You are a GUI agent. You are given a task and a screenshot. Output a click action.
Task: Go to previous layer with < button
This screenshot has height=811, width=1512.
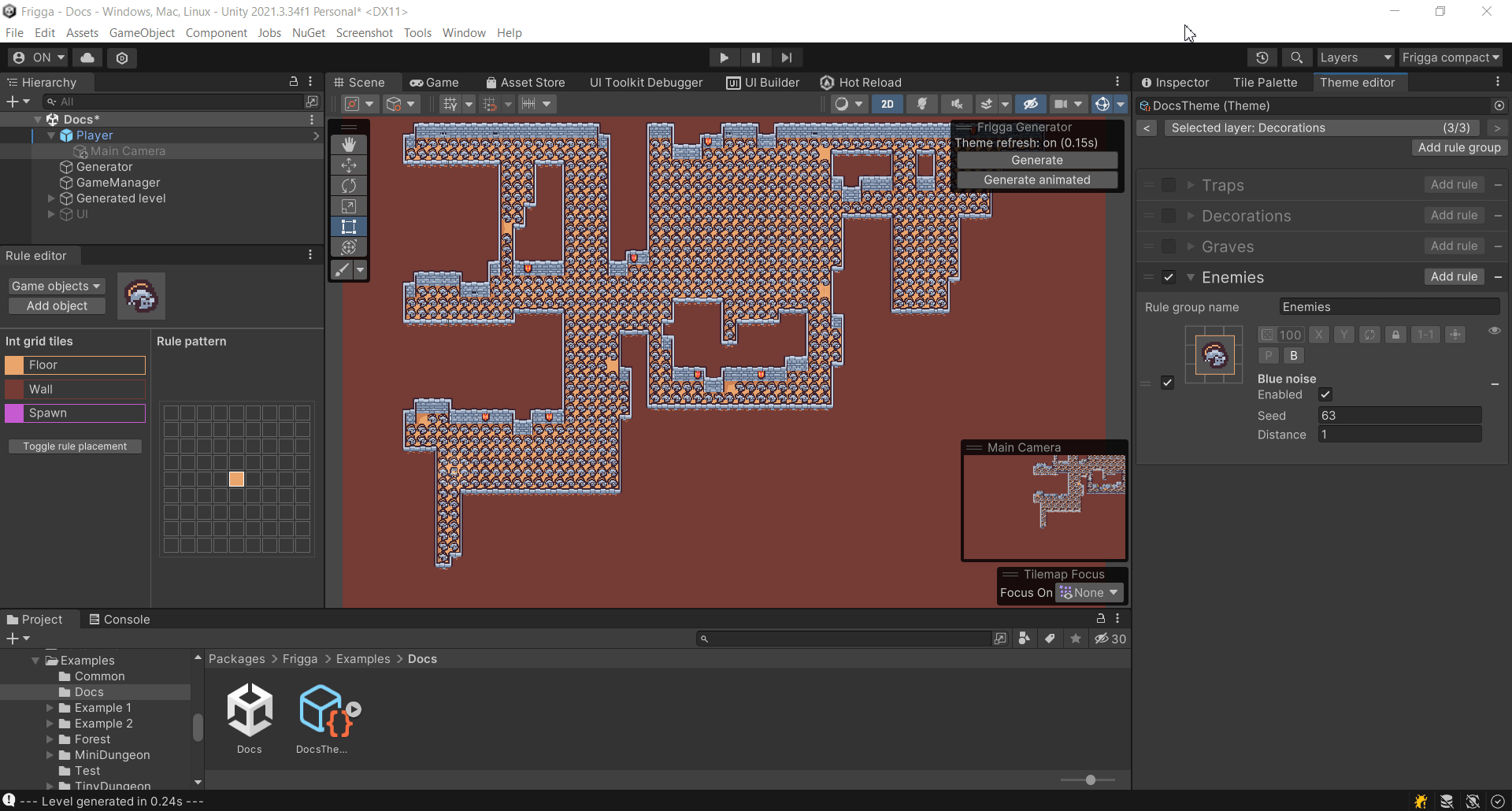coord(1147,128)
